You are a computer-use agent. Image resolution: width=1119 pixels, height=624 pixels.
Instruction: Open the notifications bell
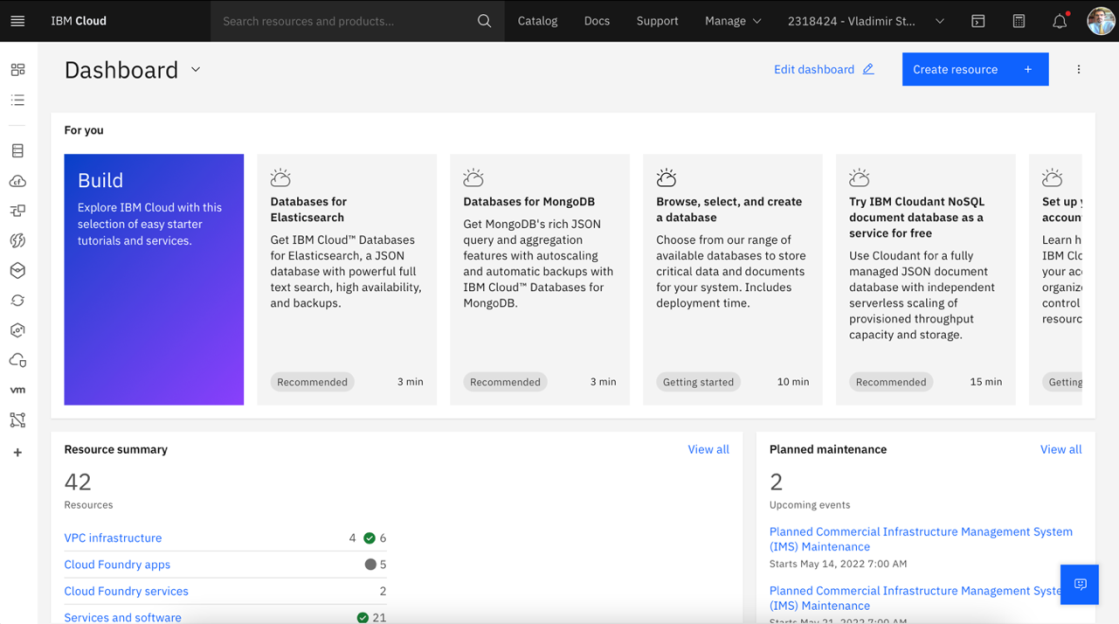tap(1060, 21)
